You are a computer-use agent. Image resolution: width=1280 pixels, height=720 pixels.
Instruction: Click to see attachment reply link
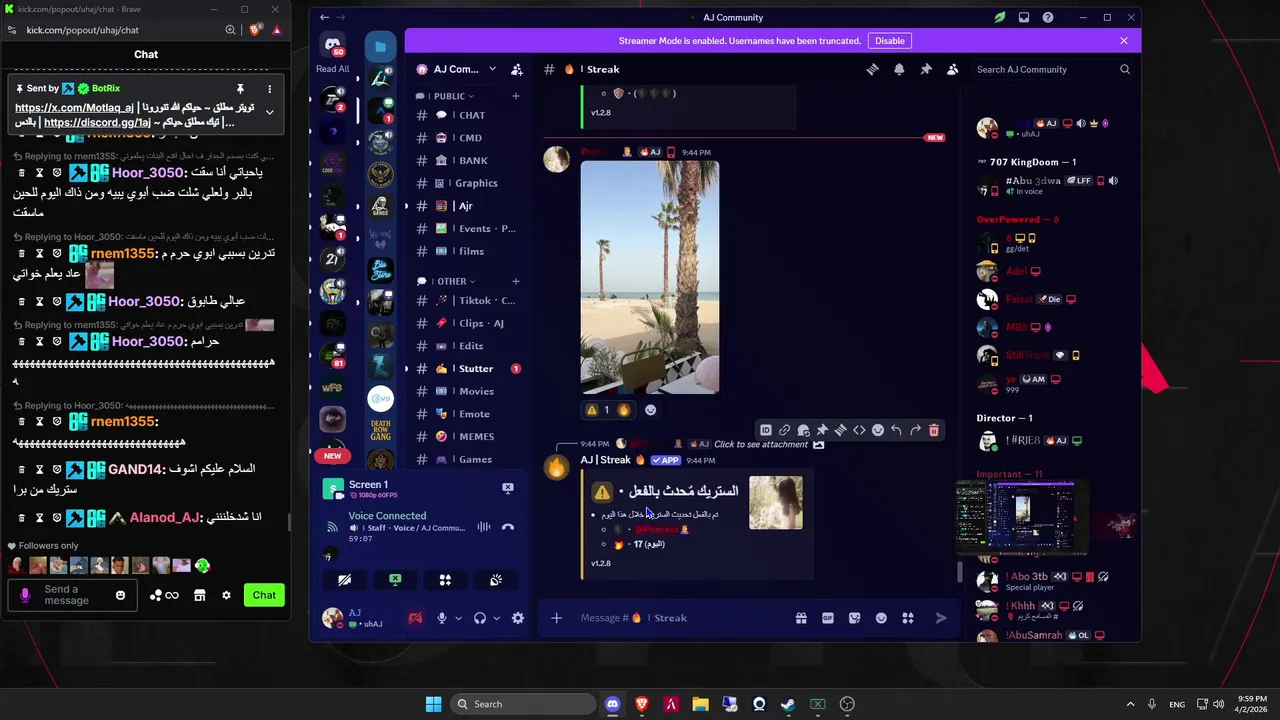[x=761, y=444]
